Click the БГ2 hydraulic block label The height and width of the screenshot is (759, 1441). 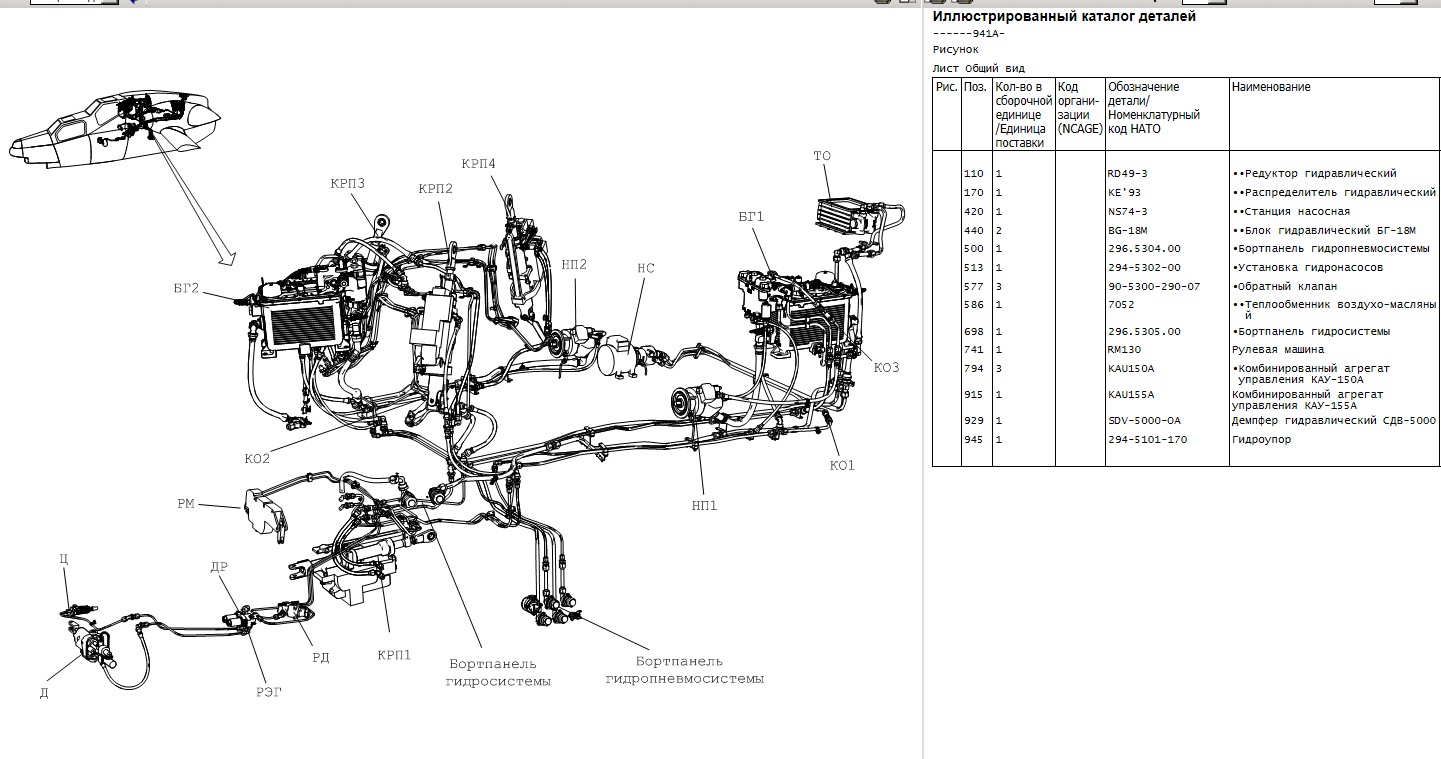pyautogui.click(x=187, y=289)
